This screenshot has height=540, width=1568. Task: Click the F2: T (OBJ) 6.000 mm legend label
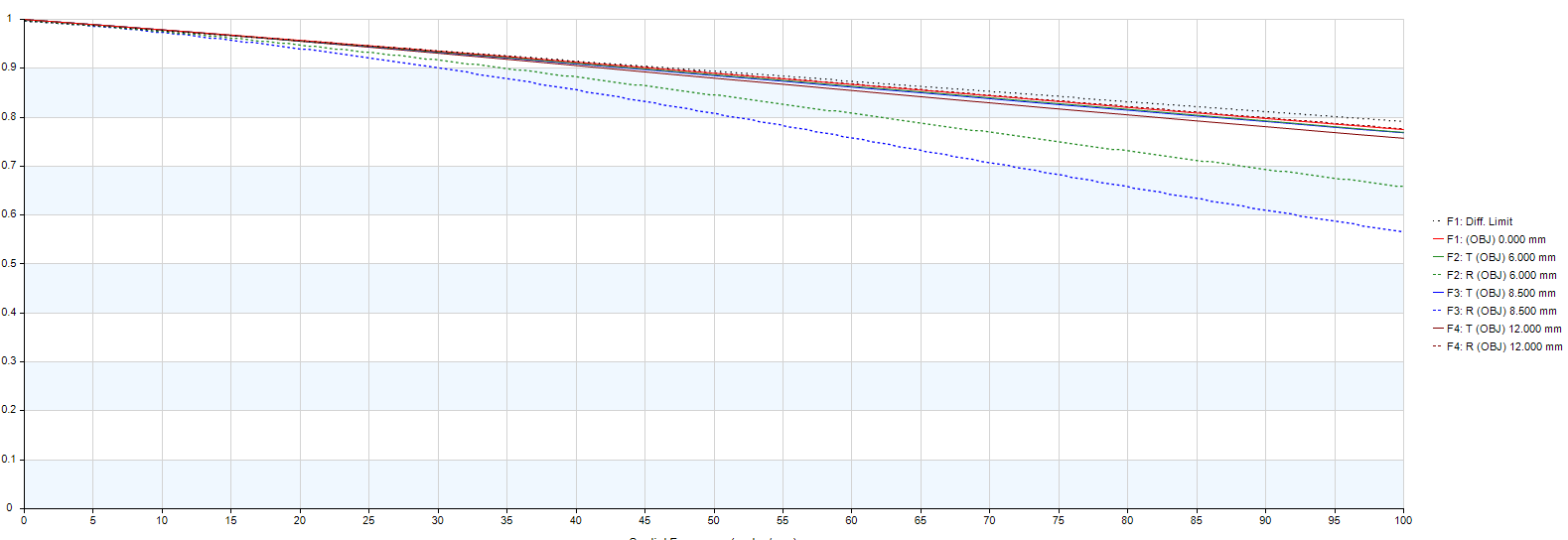(1500, 257)
